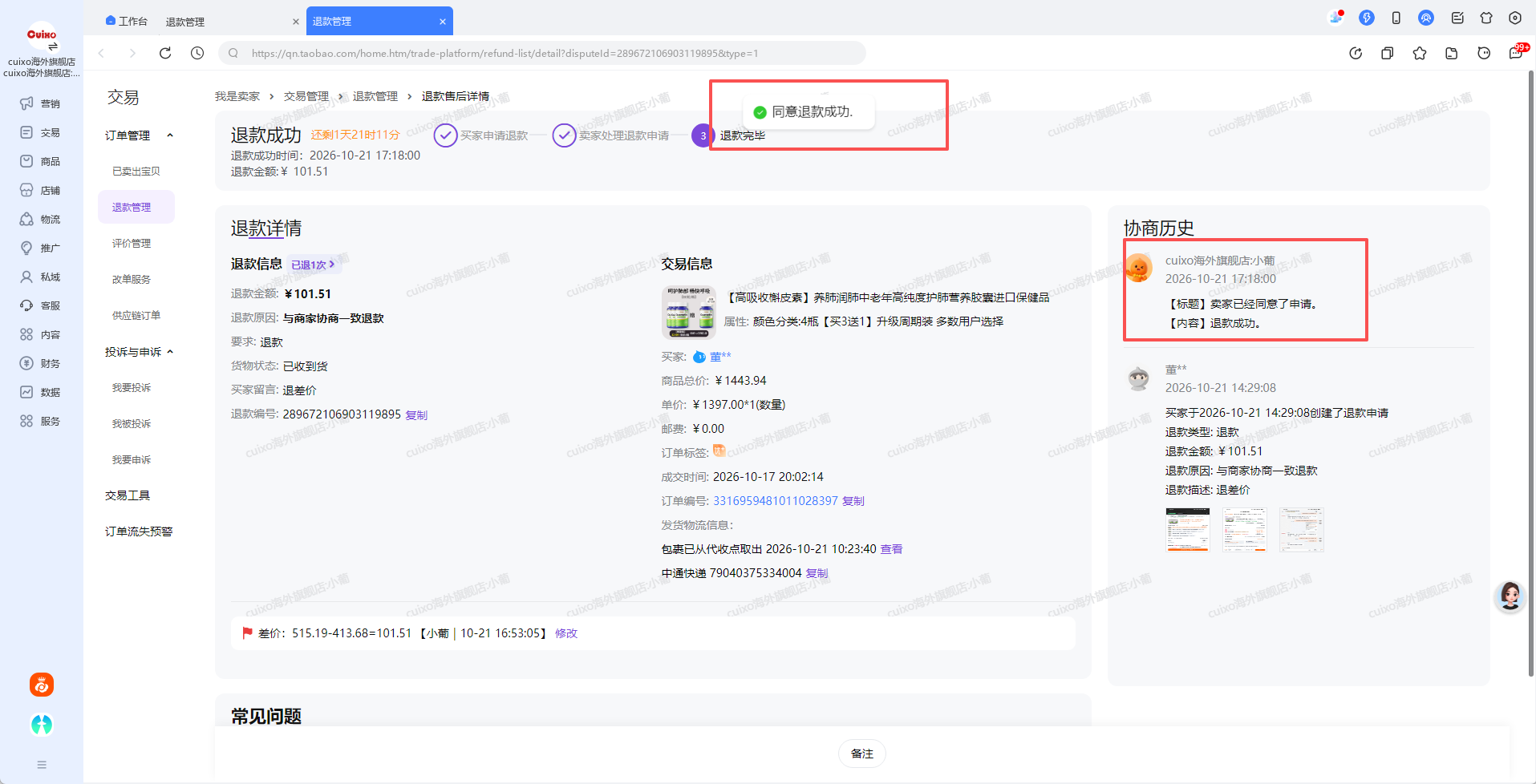
Task: Click the orange Weibo-style app icon
Action: pyautogui.click(x=42, y=685)
